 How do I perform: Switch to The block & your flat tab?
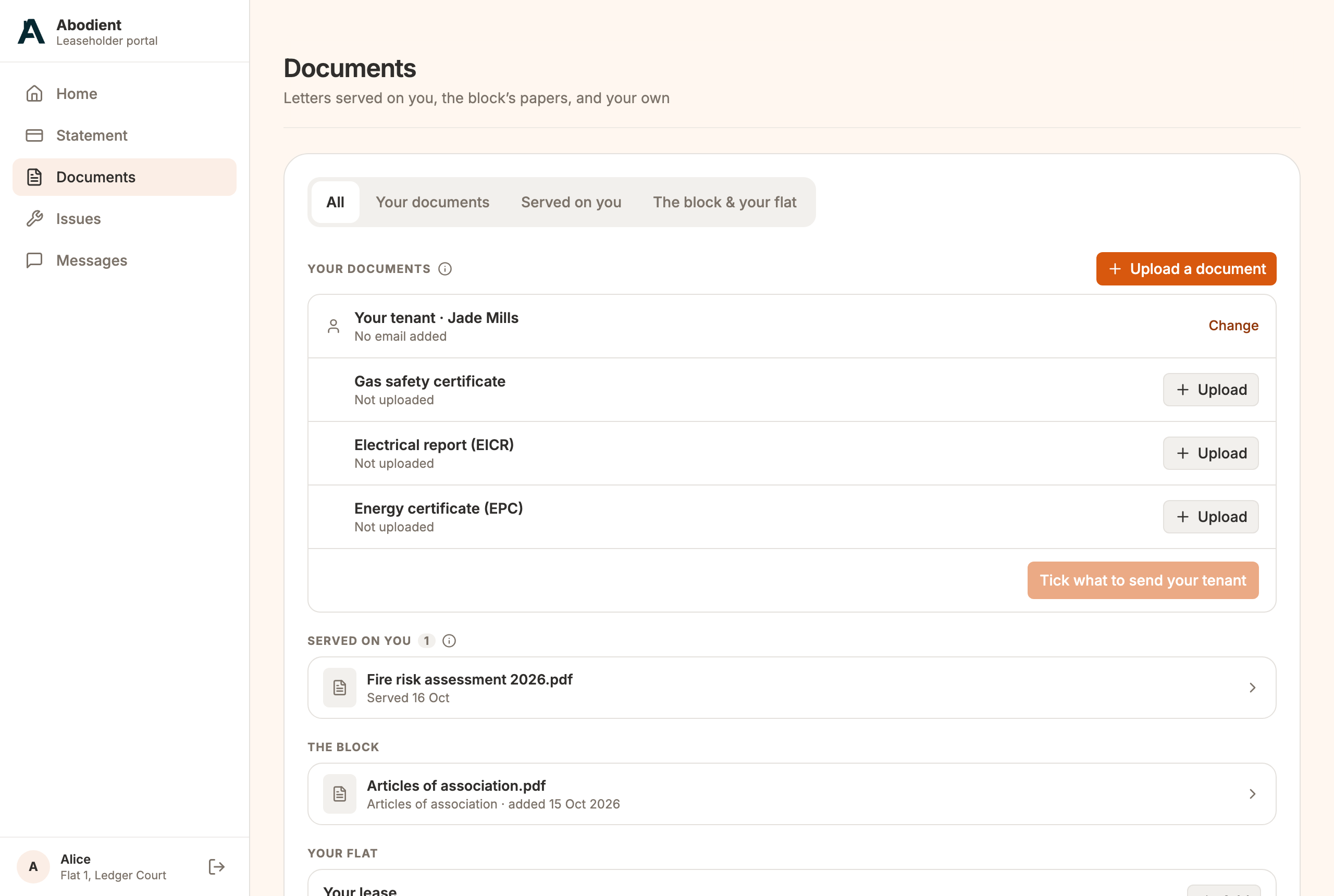pyautogui.click(x=725, y=202)
